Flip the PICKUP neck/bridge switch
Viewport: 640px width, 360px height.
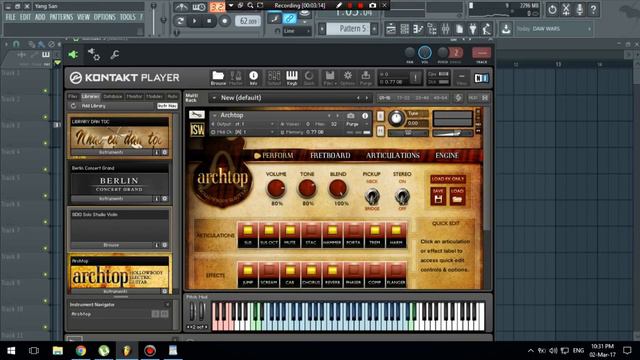371,197
